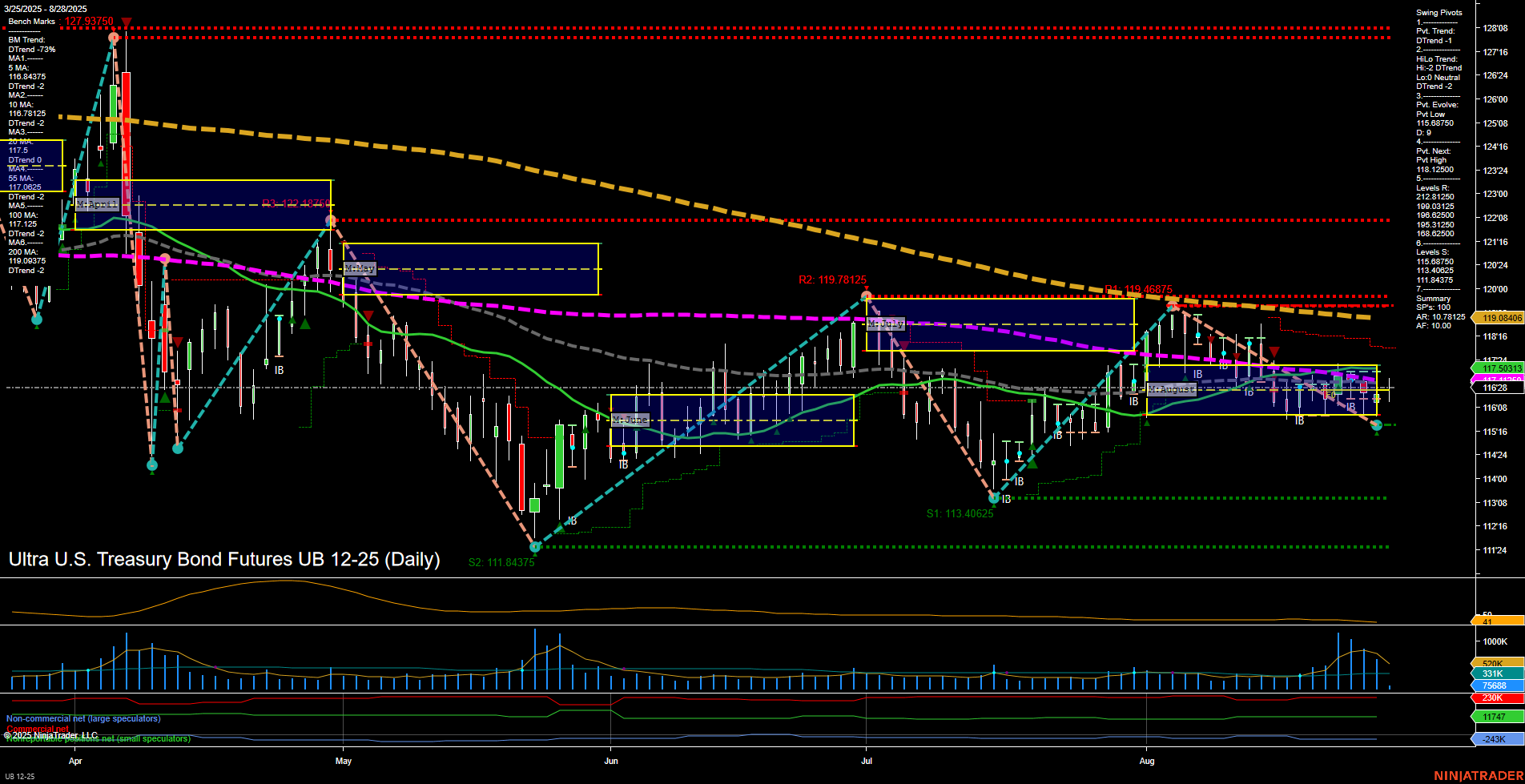1525x784 pixels.
Task: Click the Levels R: 212.81250 value
Action: (1435, 192)
